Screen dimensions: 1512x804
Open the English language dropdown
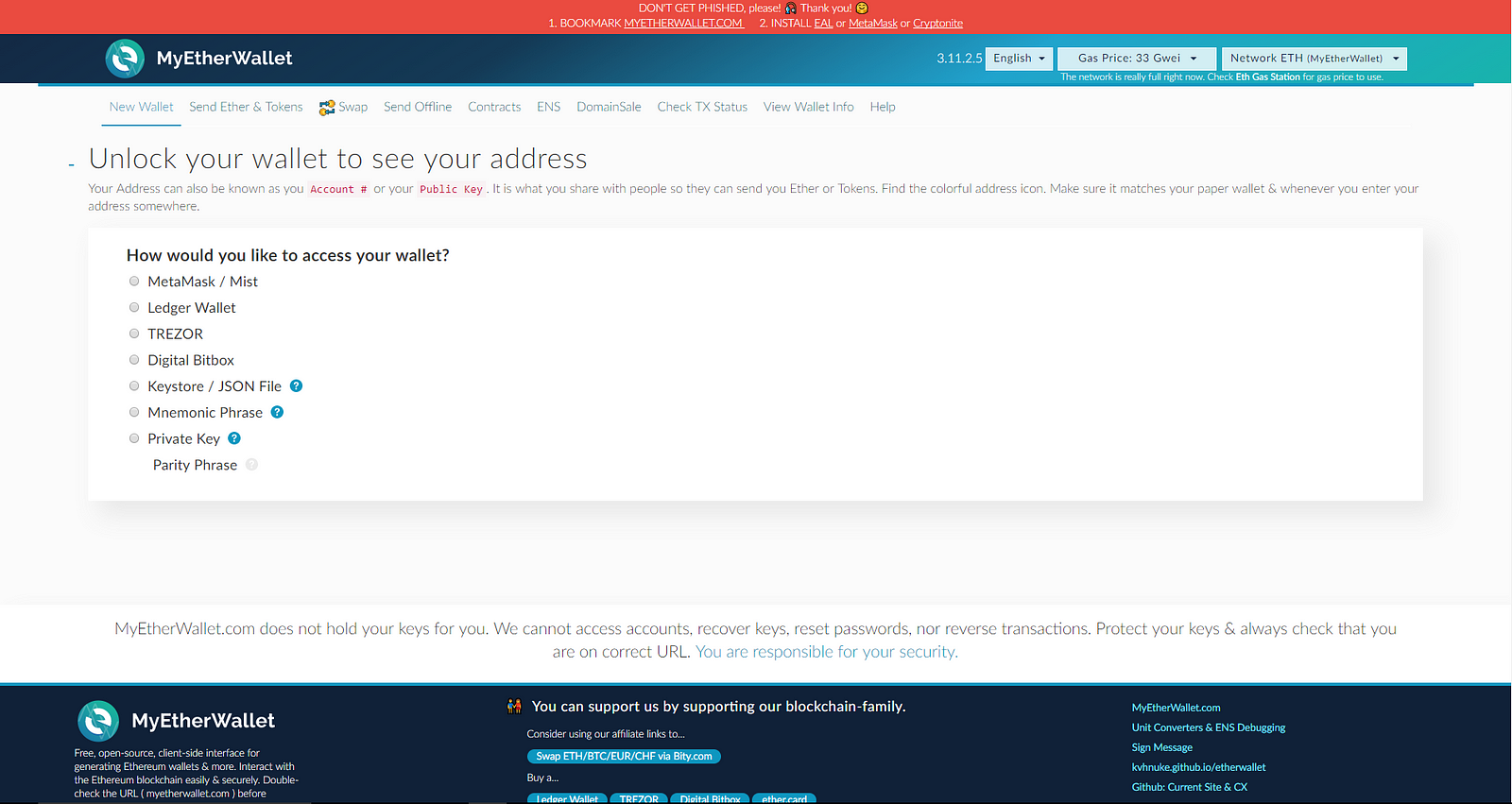pos(1019,59)
